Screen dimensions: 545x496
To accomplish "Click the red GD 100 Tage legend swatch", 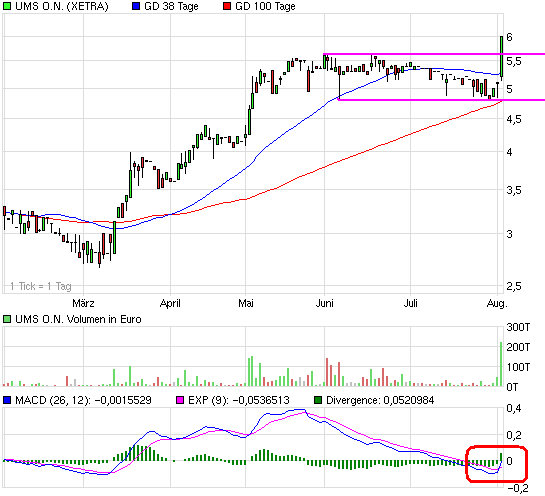I will tap(227, 6).
